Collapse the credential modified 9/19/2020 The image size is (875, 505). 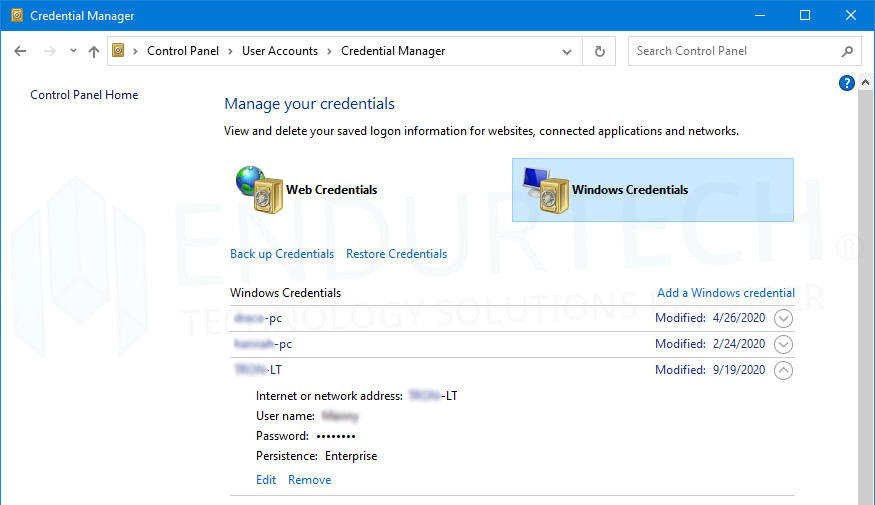click(x=783, y=370)
